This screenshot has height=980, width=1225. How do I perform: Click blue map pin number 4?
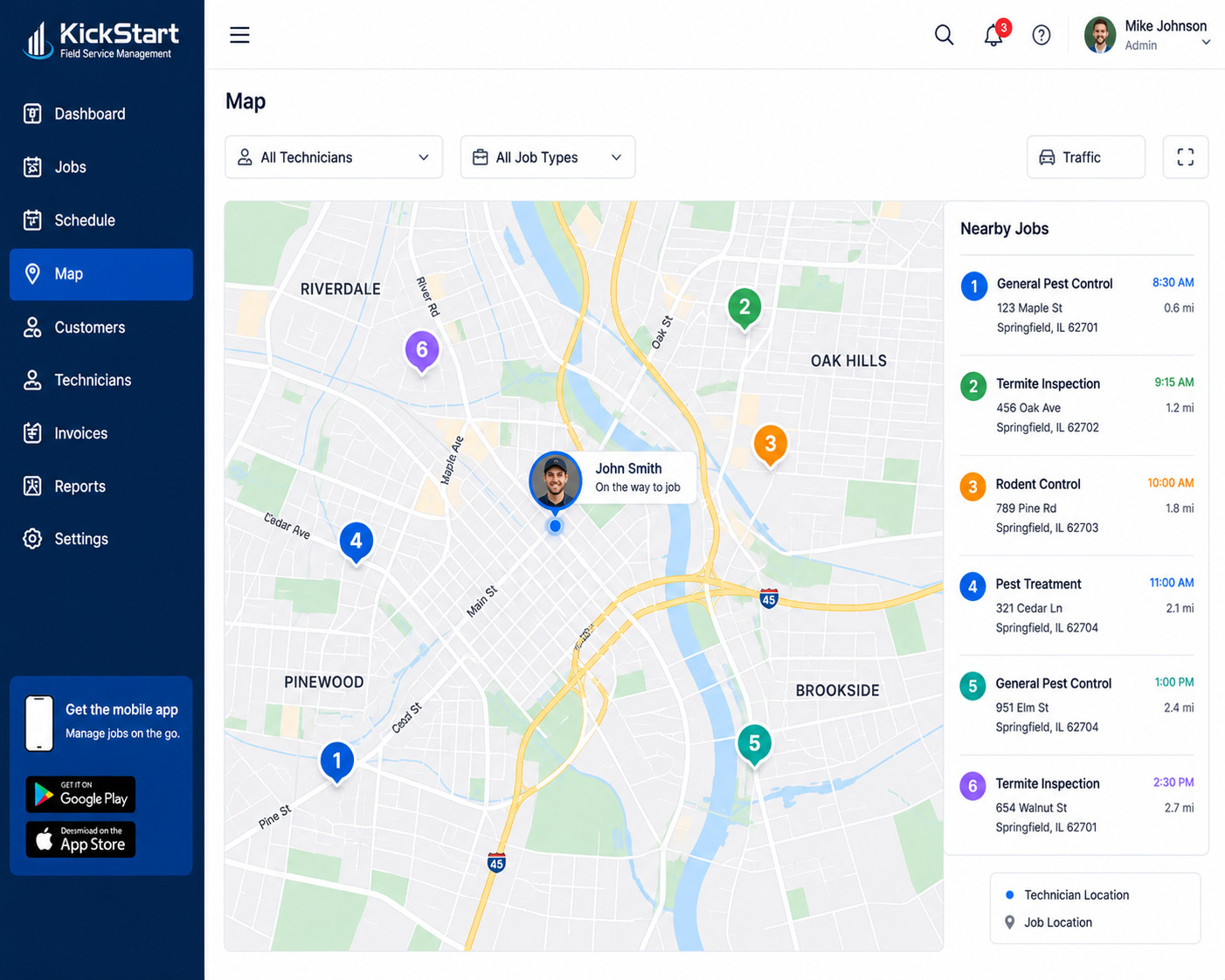[x=356, y=542]
